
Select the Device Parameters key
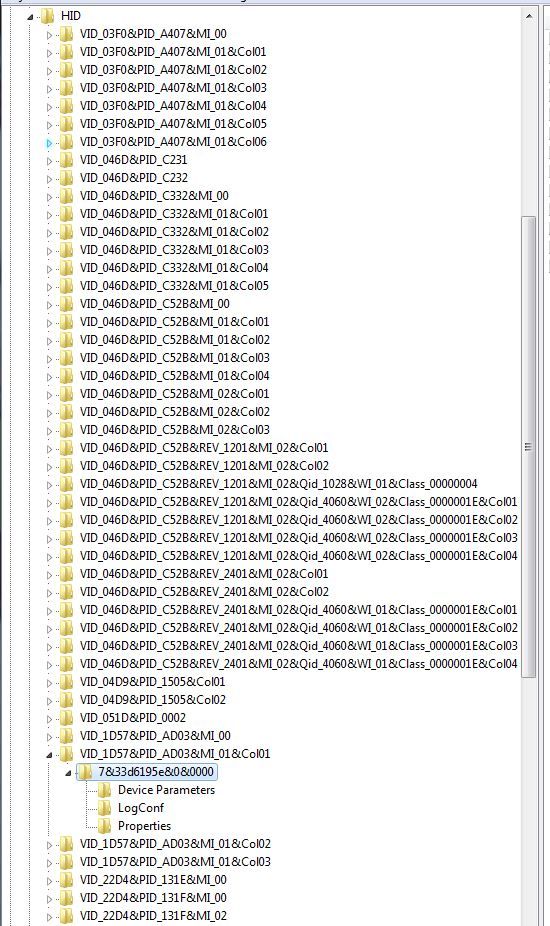(x=166, y=790)
